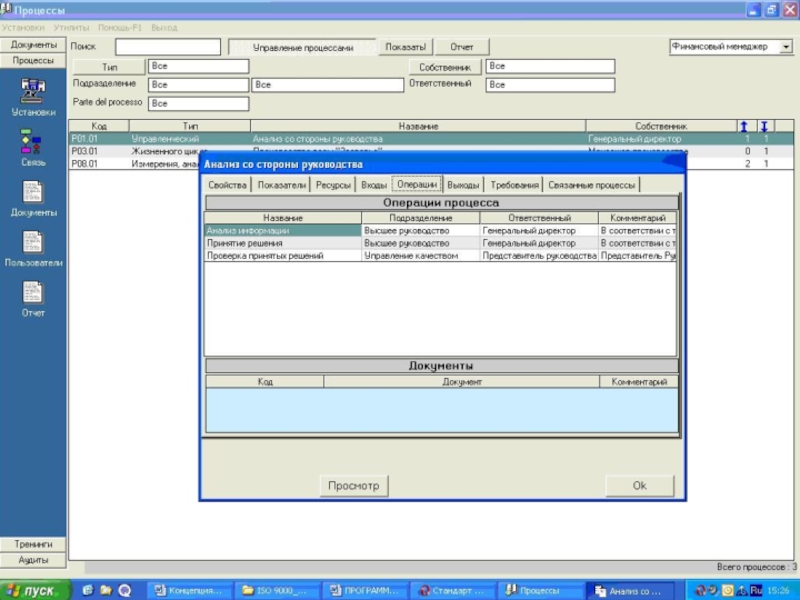Click the Показать button
This screenshot has height=600, width=800.
pos(405,47)
